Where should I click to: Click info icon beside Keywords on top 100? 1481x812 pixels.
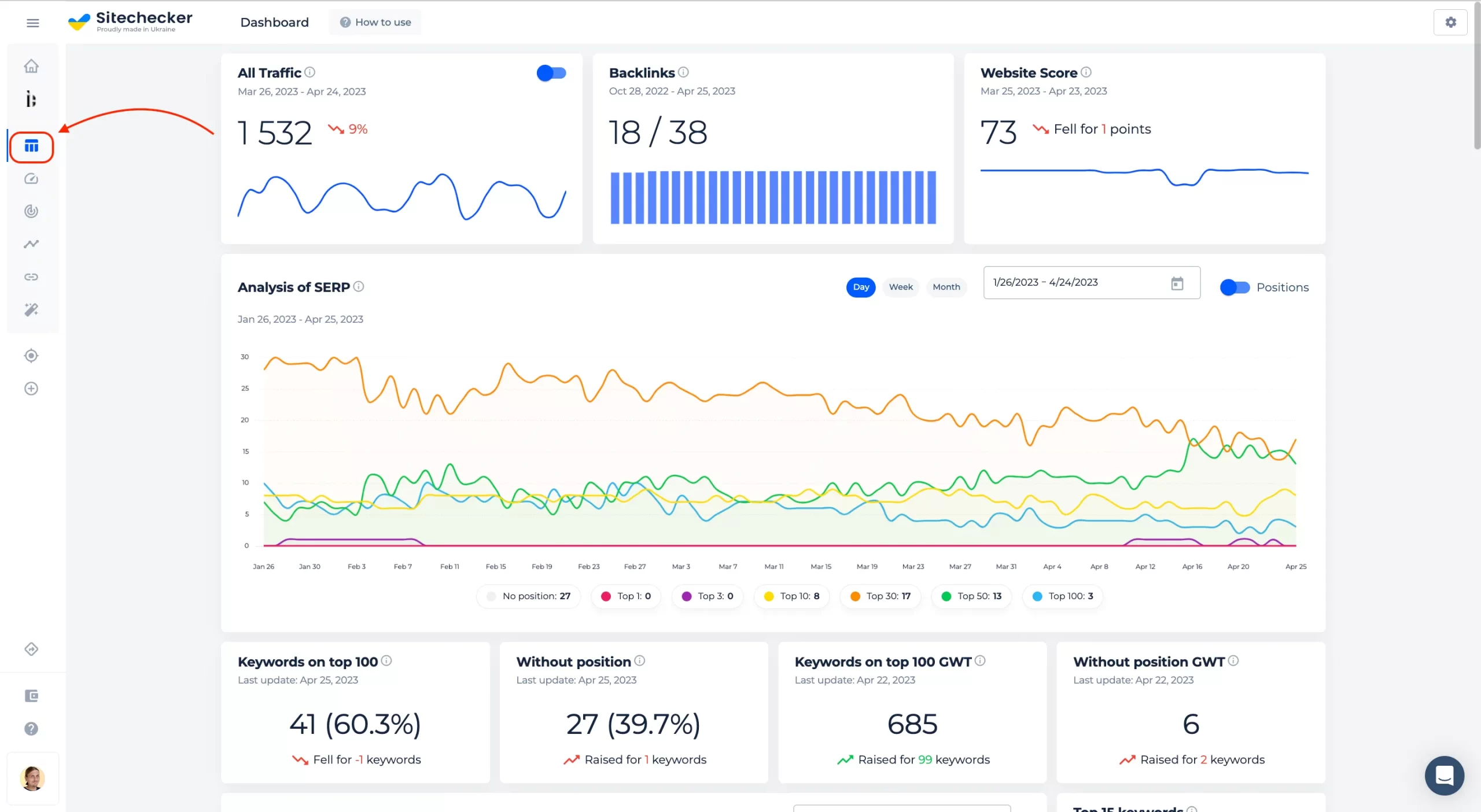tap(386, 660)
